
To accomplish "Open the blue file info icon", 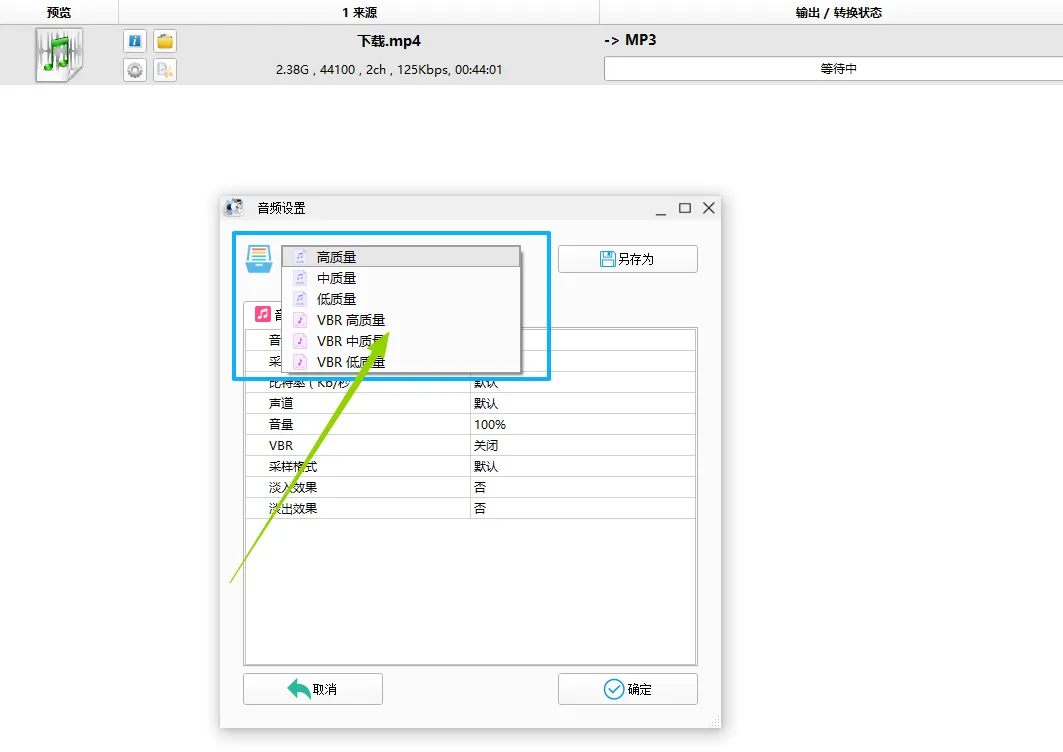I will 135,41.
